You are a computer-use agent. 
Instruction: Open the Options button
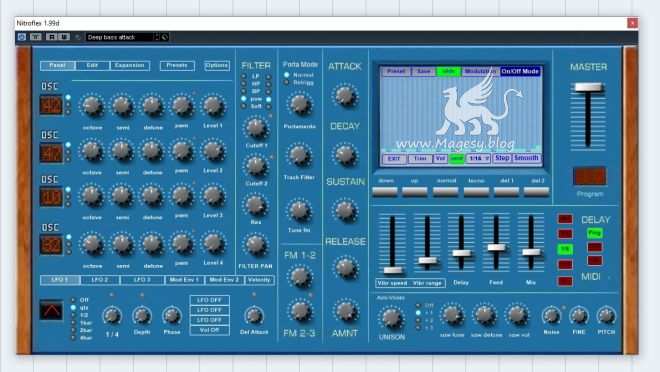pyautogui.click(x=217, y=66)
